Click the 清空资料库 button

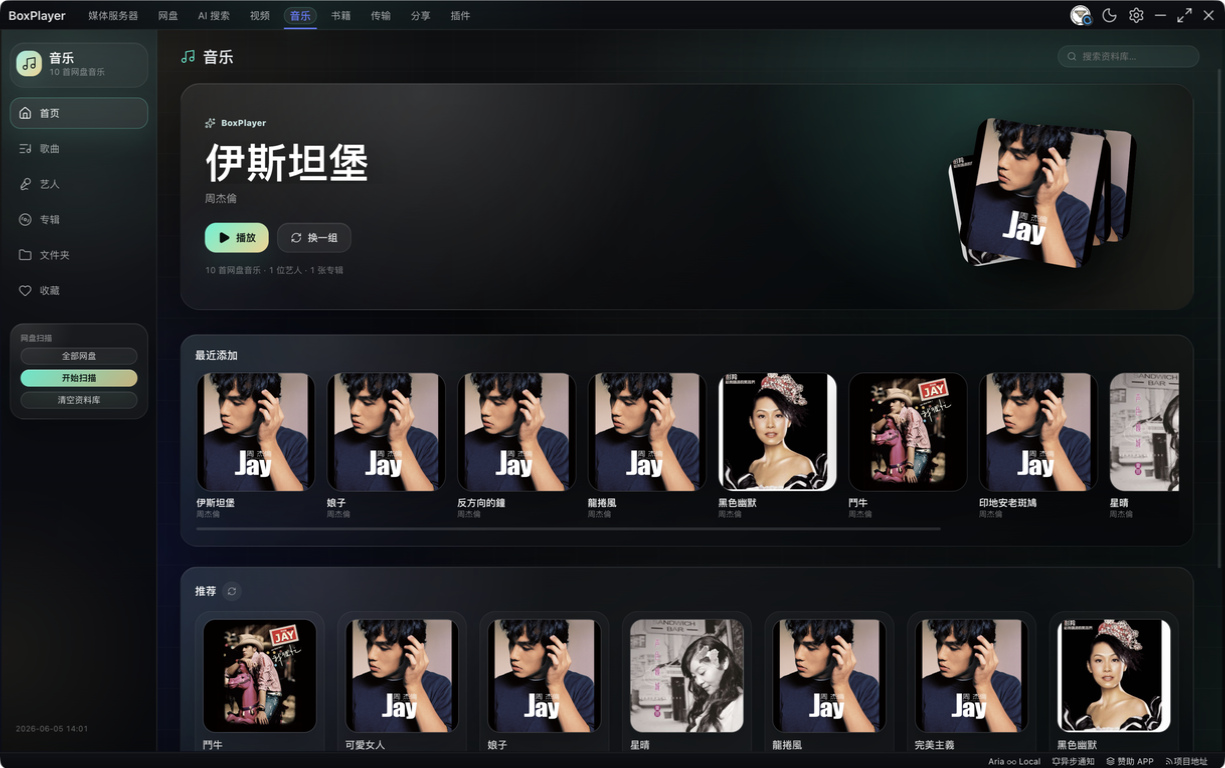pos(79,400)
